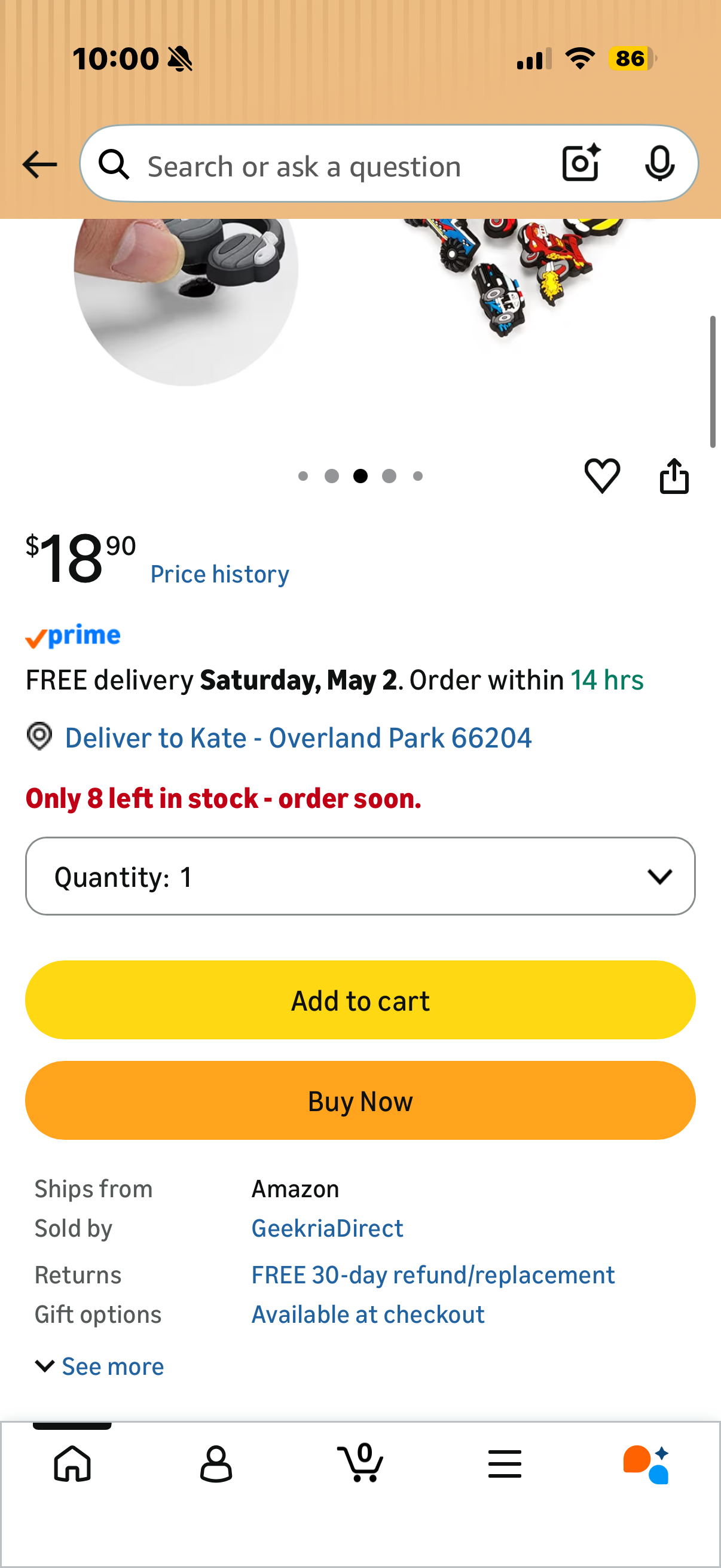The image size is (721, 1568).
Task: Tap the microphone voice search icon
Action: coord(659,163)
